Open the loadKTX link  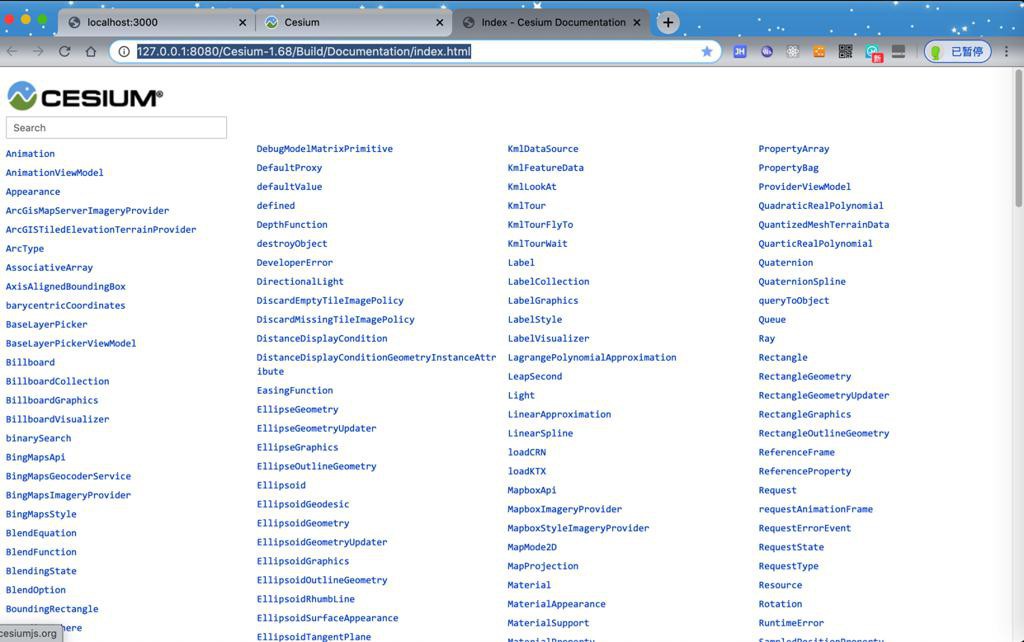click(526, 471)
